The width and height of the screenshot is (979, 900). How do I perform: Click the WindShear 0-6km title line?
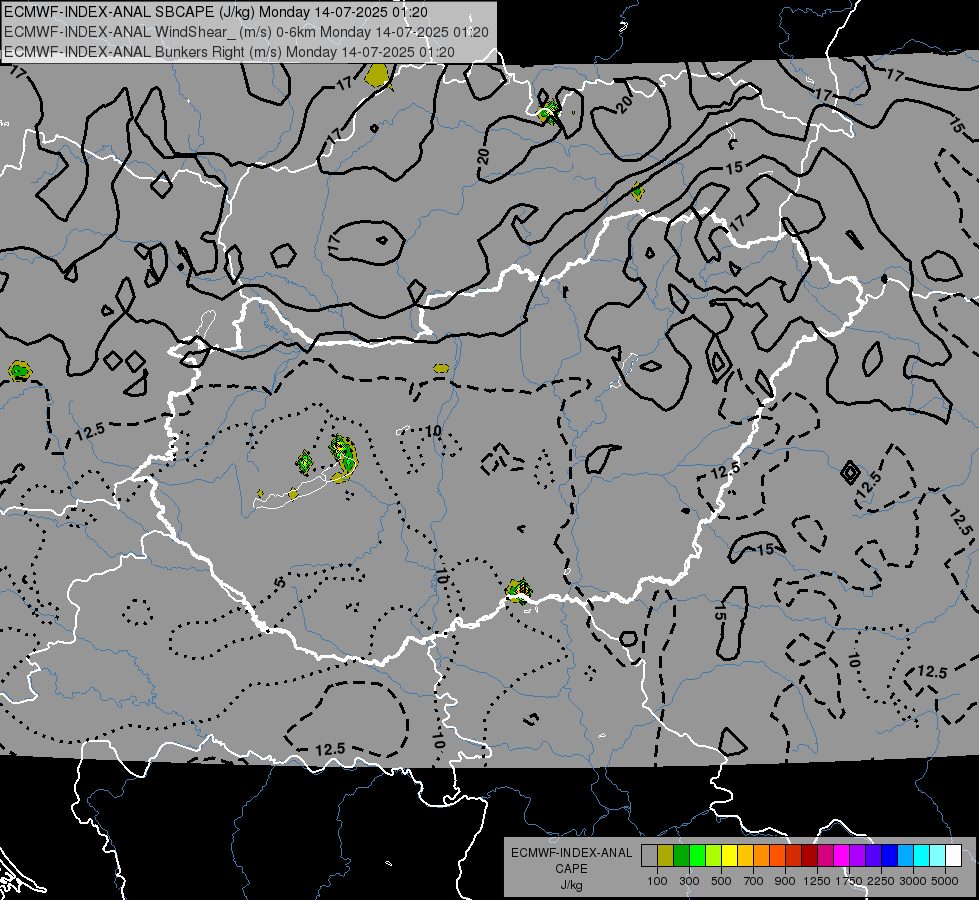[246, 32]
